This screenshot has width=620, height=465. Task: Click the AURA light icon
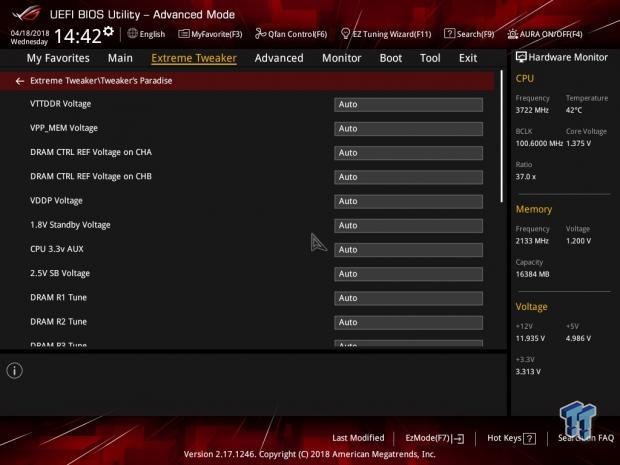[512, 34]
